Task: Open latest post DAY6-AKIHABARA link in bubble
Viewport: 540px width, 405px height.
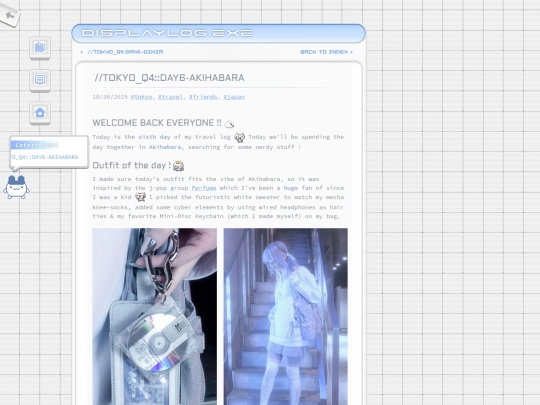Action: point(45,157)
